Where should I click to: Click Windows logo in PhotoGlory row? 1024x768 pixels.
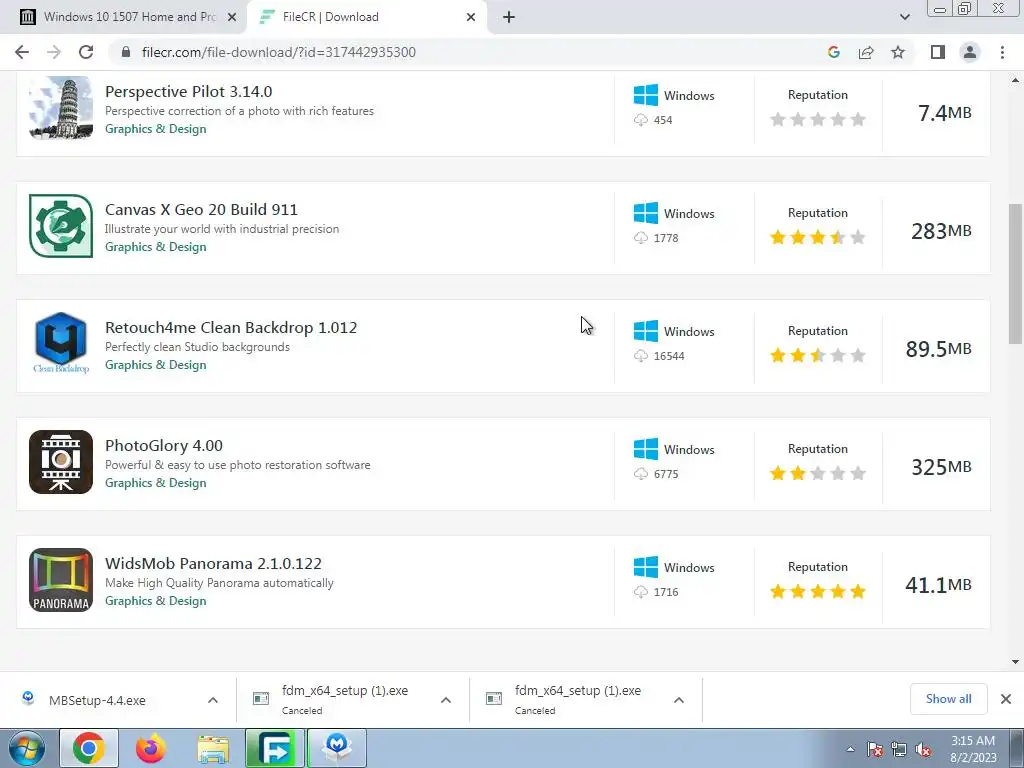point(646,449)
